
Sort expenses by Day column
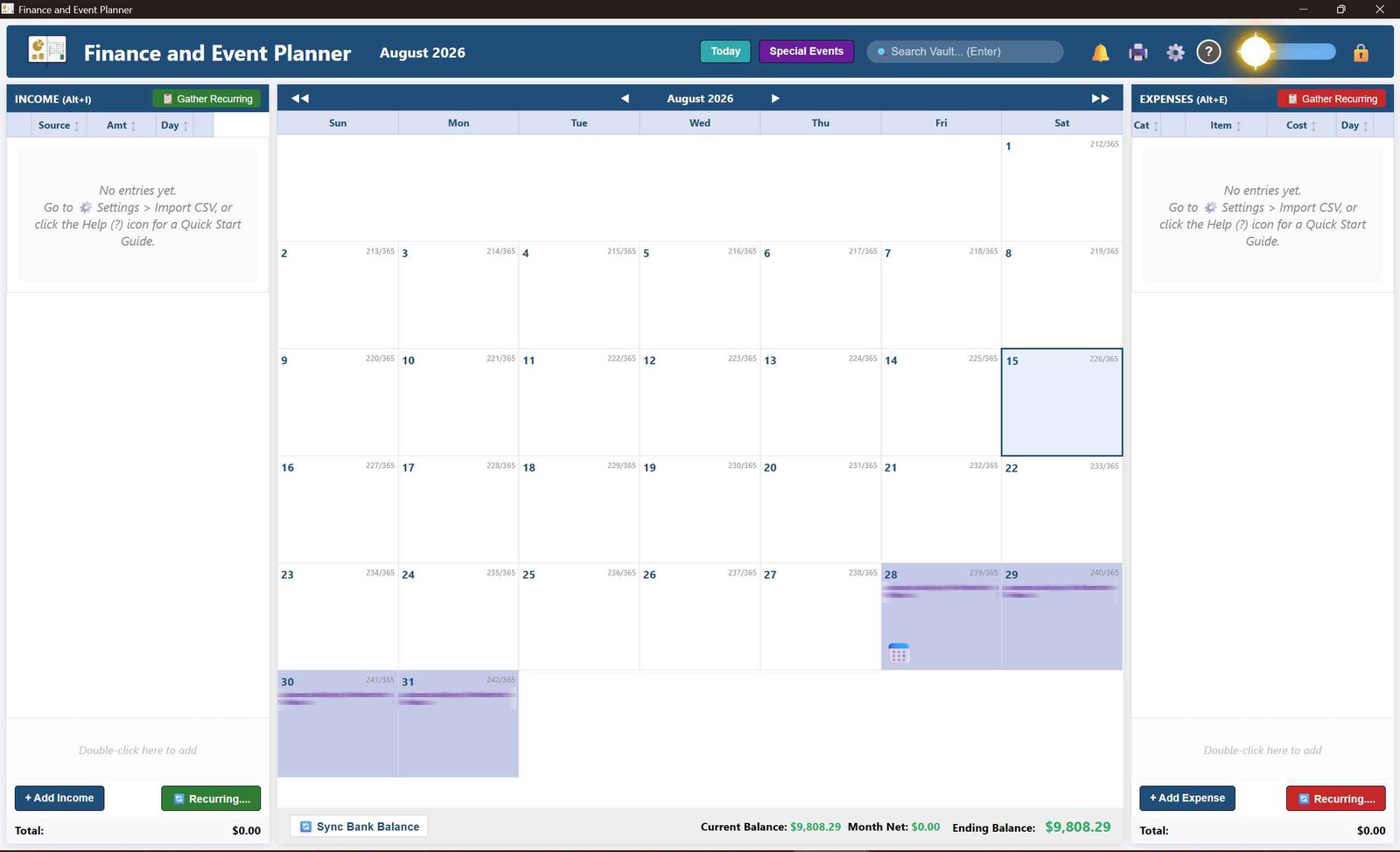[1354, 125]
